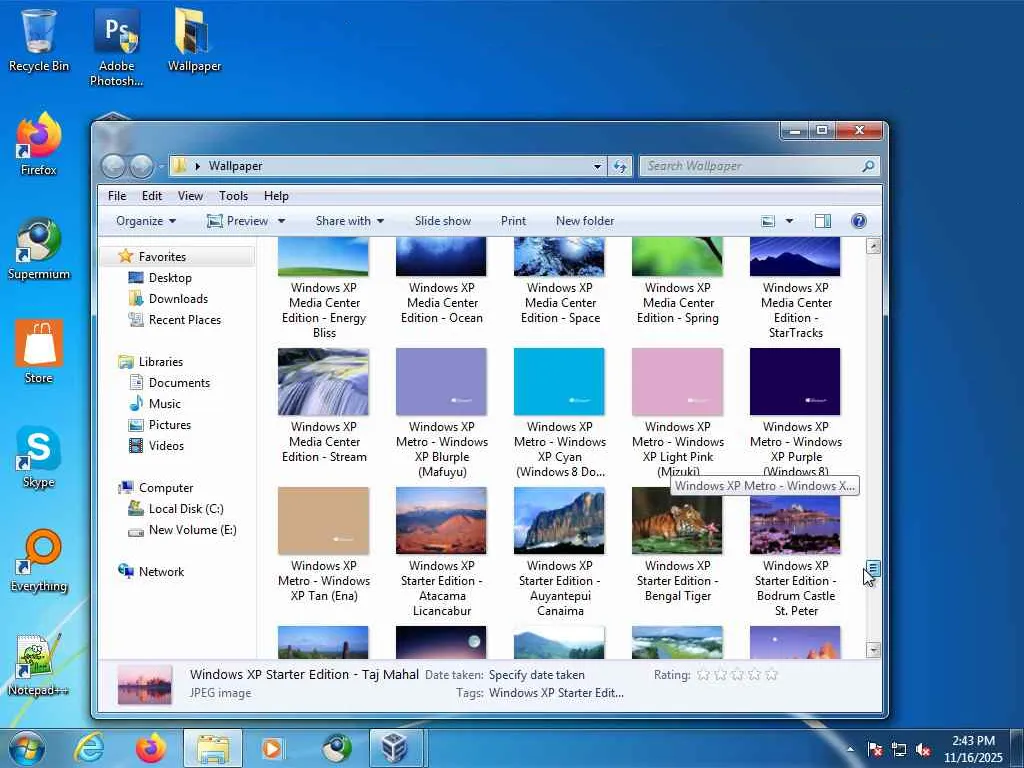Viewport: 1024px width, 768px height.
Task: Select Network in the navigation pane
Action: click(161, 571)
